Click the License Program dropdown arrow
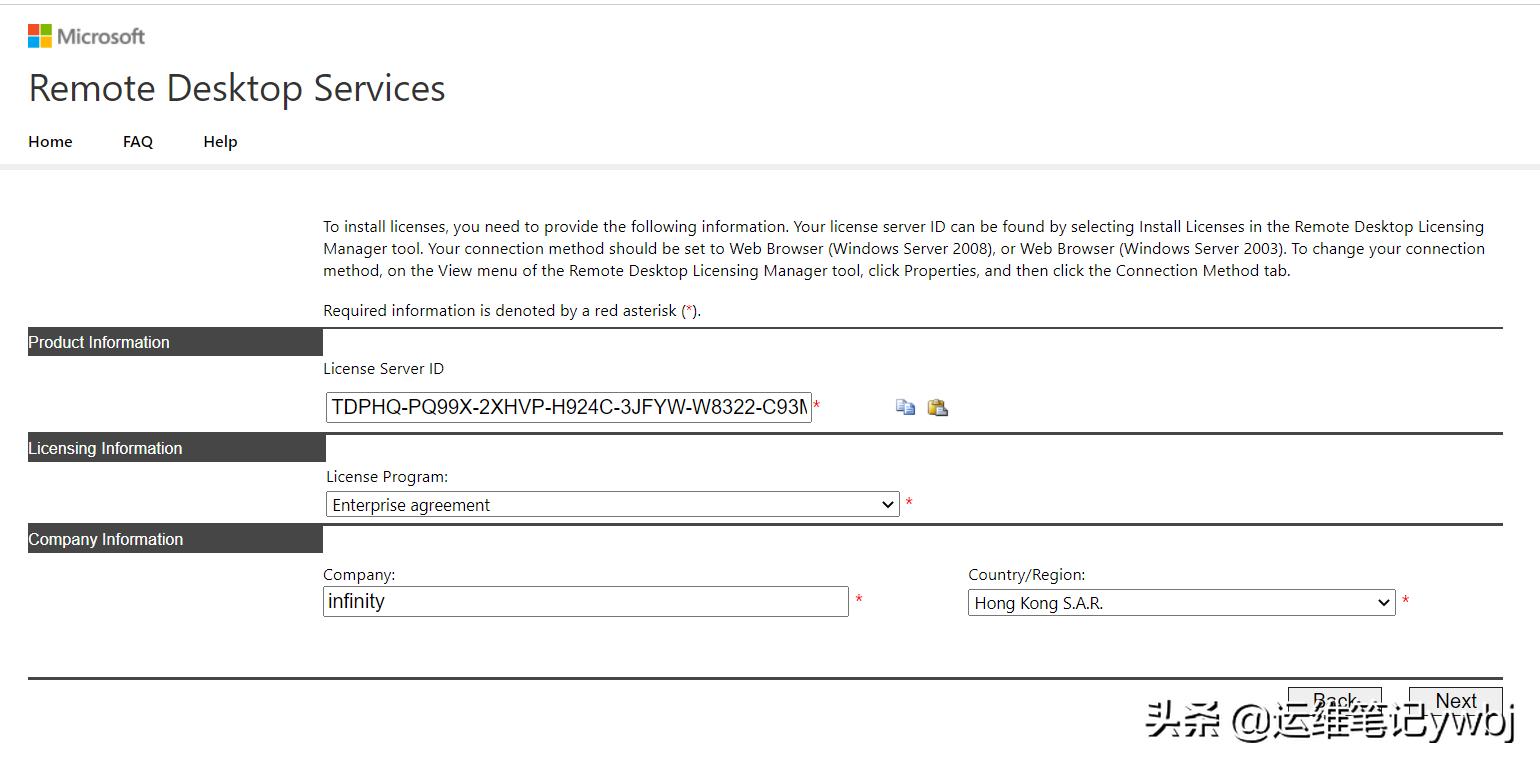This screenshot has height=763, width=1540. point(888,504)
